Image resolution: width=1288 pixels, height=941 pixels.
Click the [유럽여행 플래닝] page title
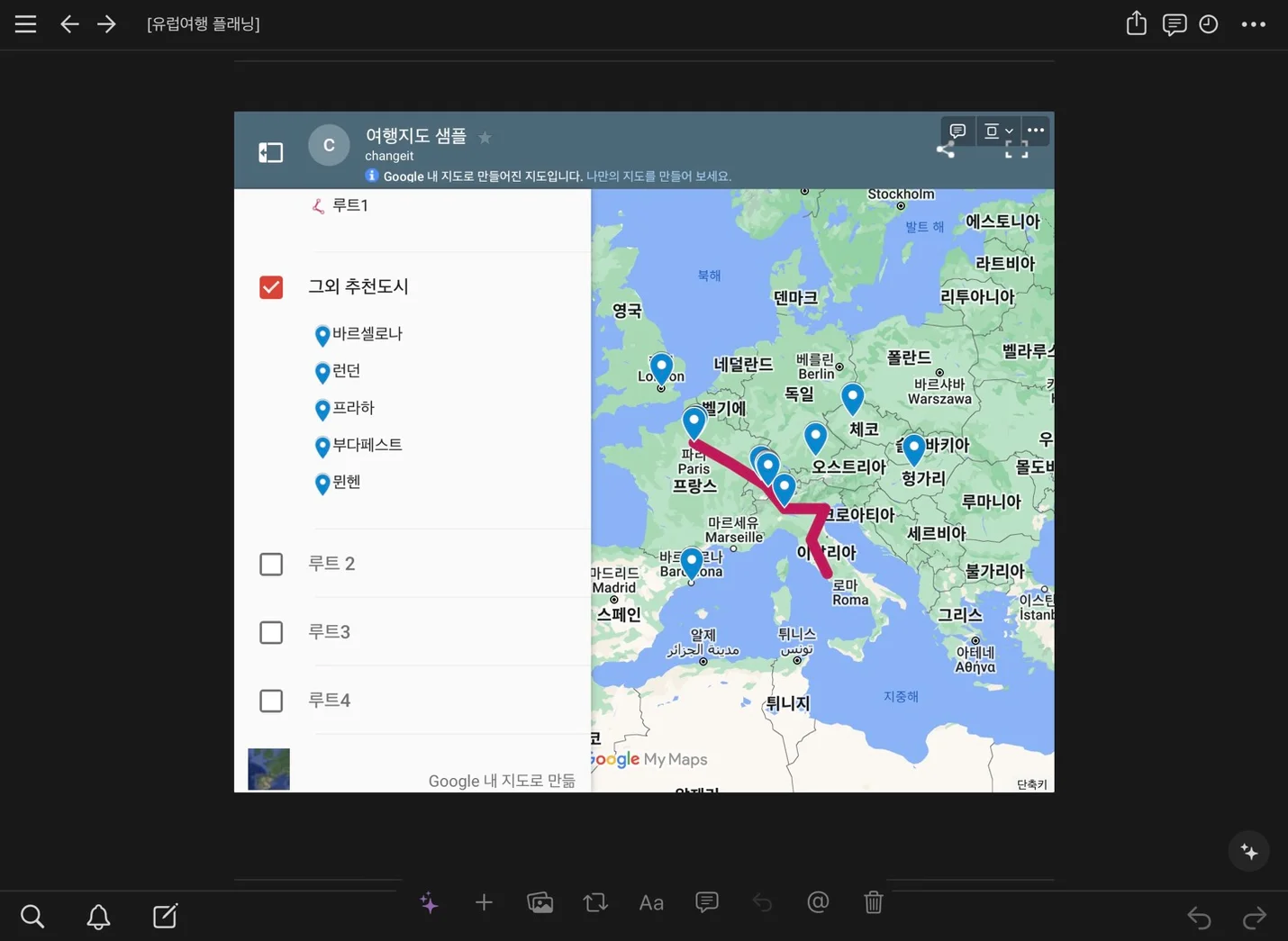pos(204,24)
